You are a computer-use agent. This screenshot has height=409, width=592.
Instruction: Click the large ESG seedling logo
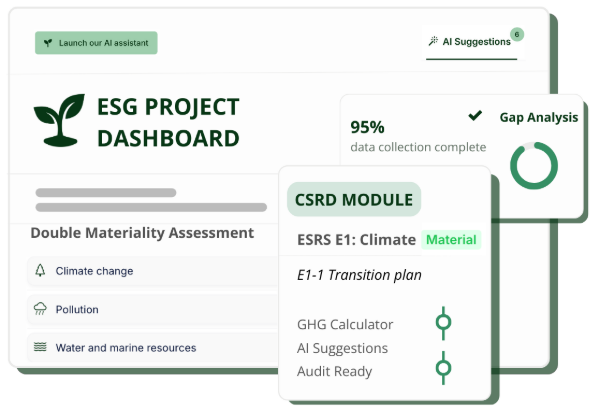click(x=59, y=120)
